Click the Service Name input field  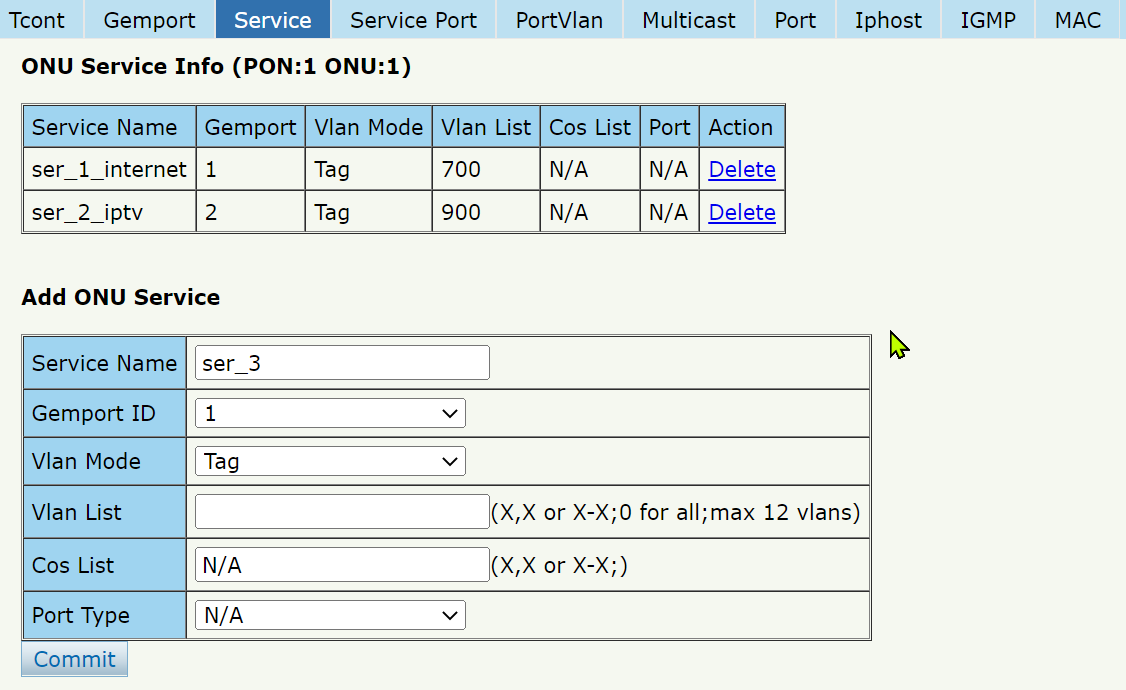[342, 363]
